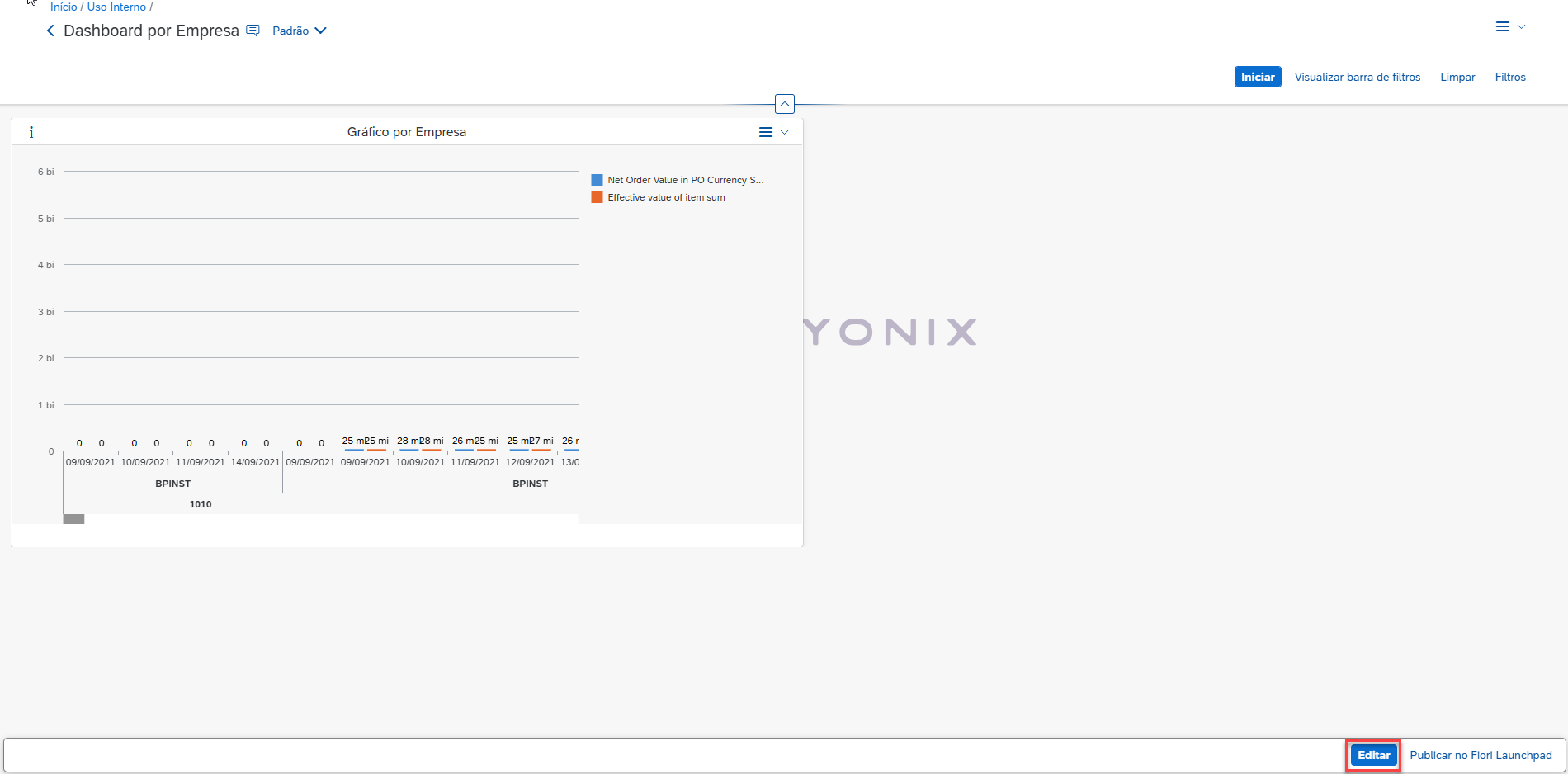Click the chart's horizontal scrollbar thumb
1568x774 pixels.
(74, 519)
